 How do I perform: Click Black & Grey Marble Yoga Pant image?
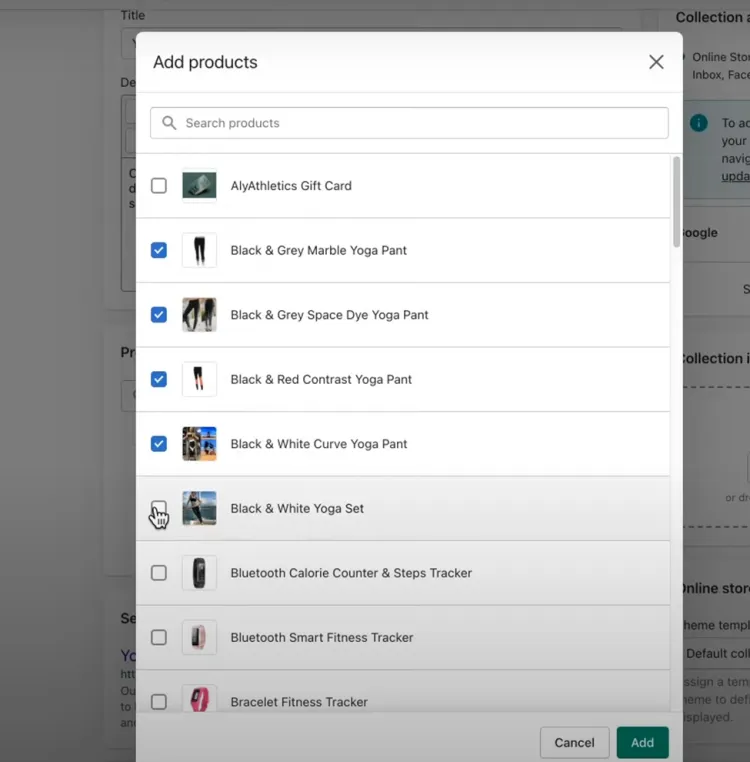pos(199,250)
